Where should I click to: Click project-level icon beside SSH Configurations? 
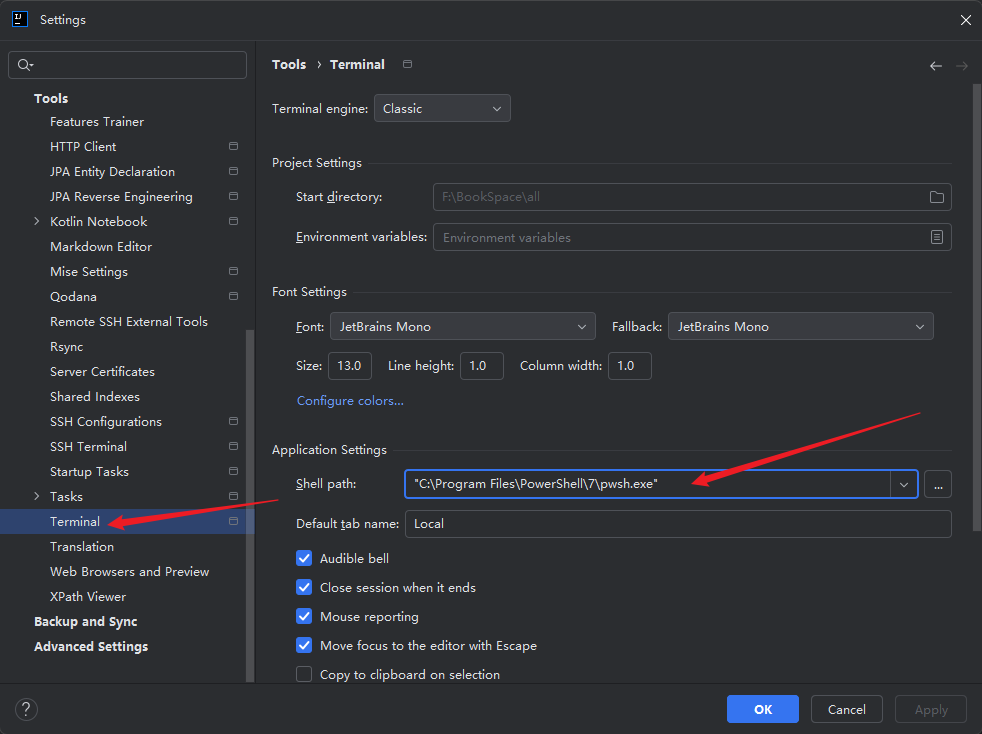pos(234,421)
